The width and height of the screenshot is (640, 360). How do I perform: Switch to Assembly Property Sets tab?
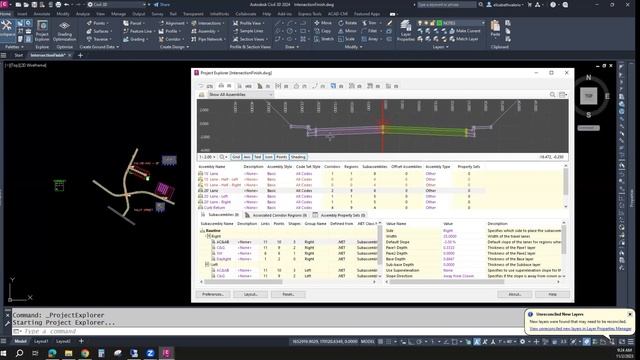coord(339,215)
